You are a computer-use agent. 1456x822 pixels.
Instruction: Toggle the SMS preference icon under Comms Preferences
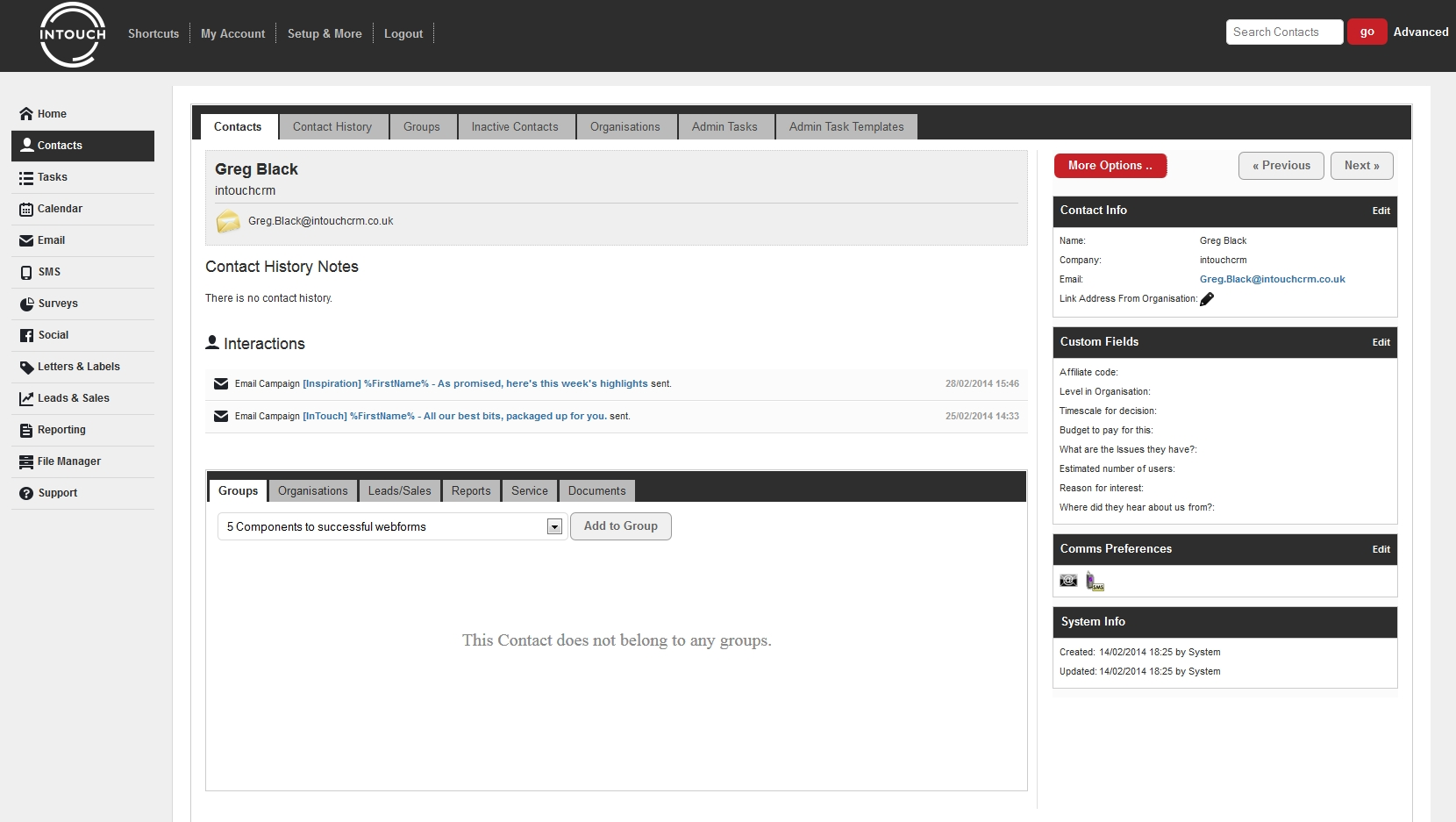pyautogui.click(x=1094, y=581)
